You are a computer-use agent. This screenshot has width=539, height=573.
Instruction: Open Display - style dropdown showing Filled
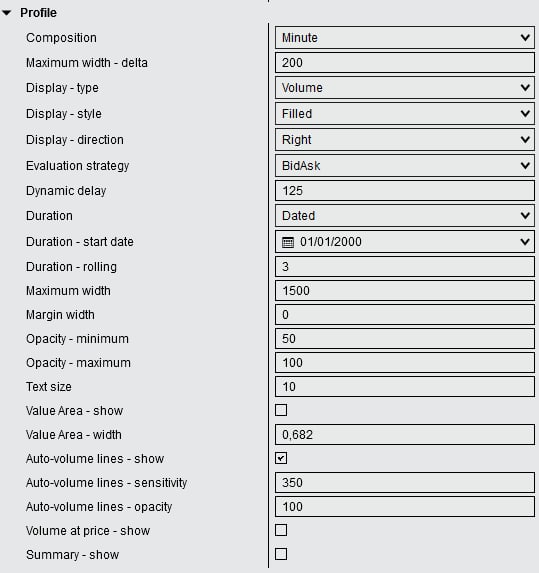coord(405,114)
